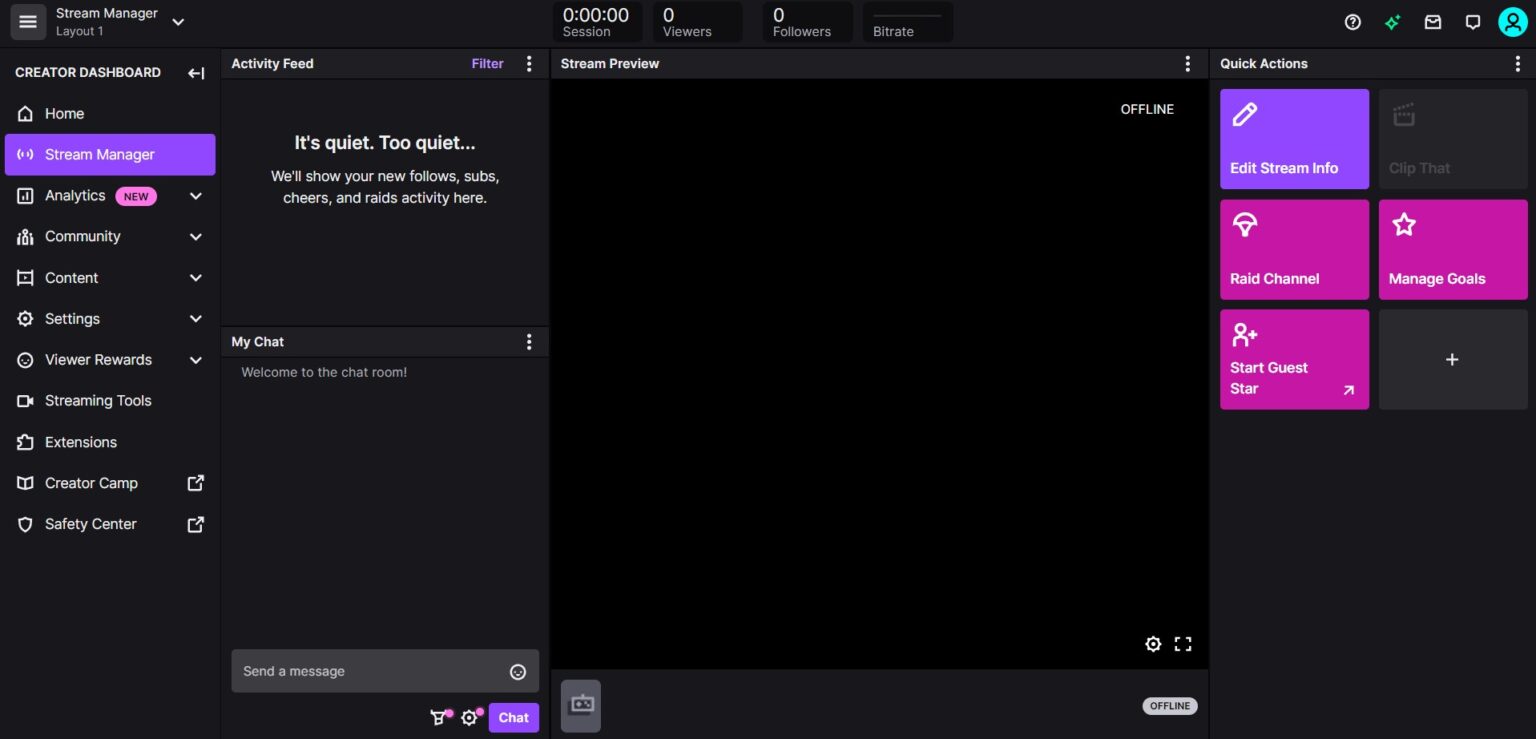The image size is (1536, 739).
Task: Open the Activity Feed options menu
Action: 529,63
